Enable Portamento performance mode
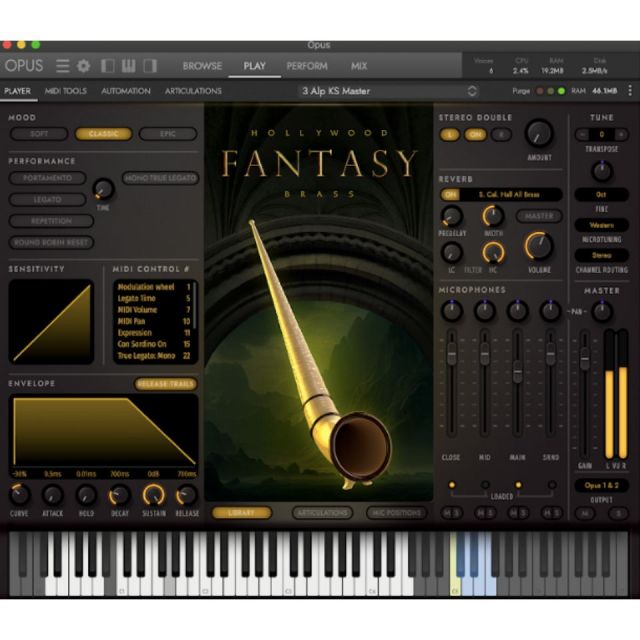This screenshot has height=640, width=640. [47, 178]
